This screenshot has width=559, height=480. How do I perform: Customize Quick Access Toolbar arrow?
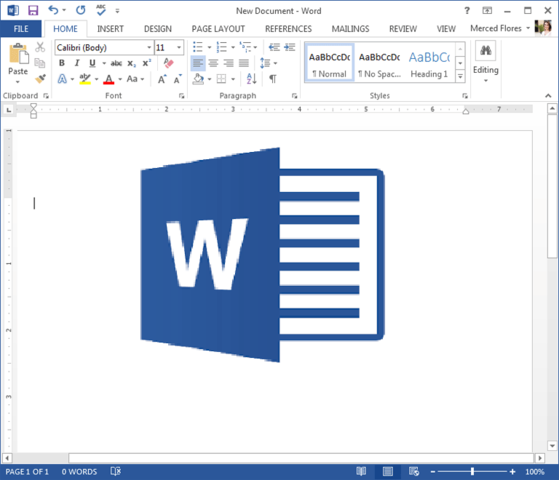(117, 11)
